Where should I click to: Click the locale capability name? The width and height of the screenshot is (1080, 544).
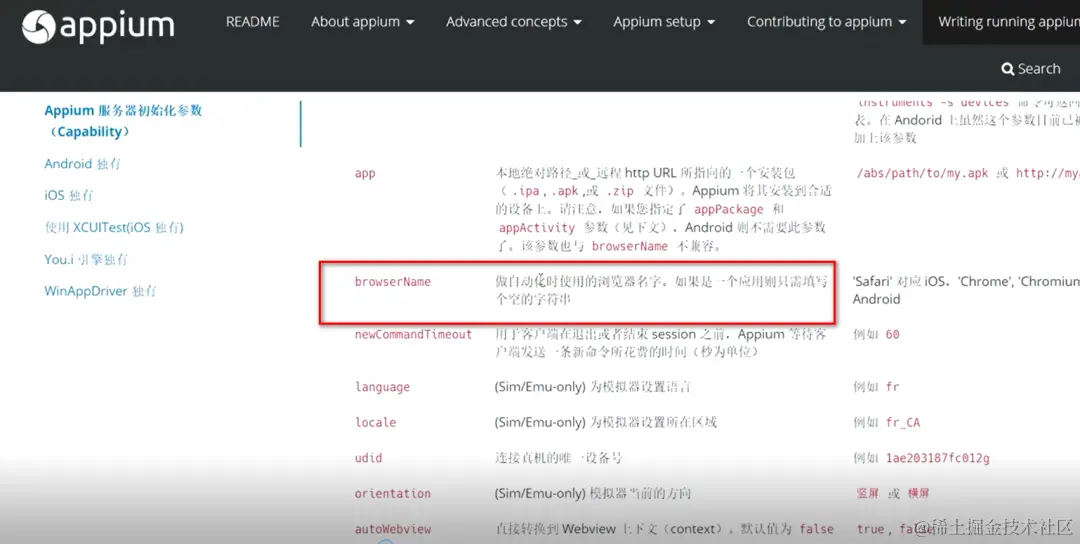[x=375, y=423]
